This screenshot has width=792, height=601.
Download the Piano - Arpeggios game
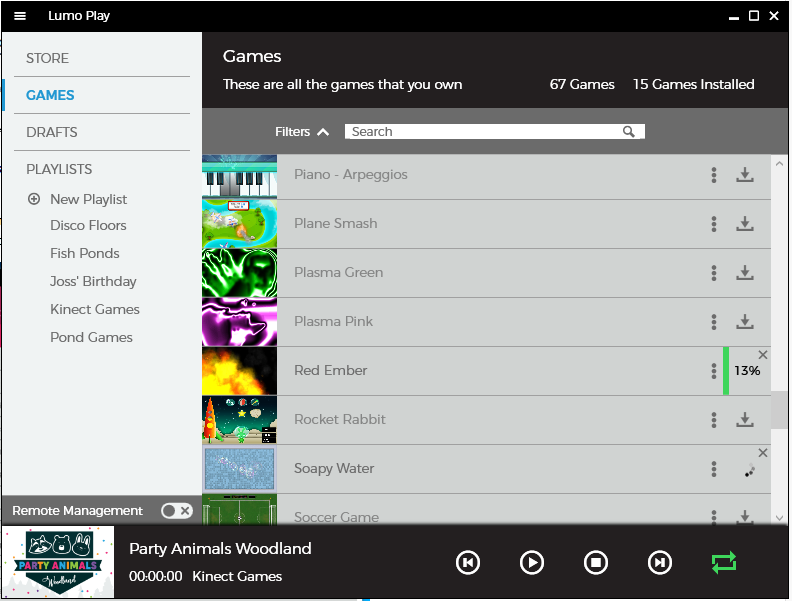click(x=745, y=175)
